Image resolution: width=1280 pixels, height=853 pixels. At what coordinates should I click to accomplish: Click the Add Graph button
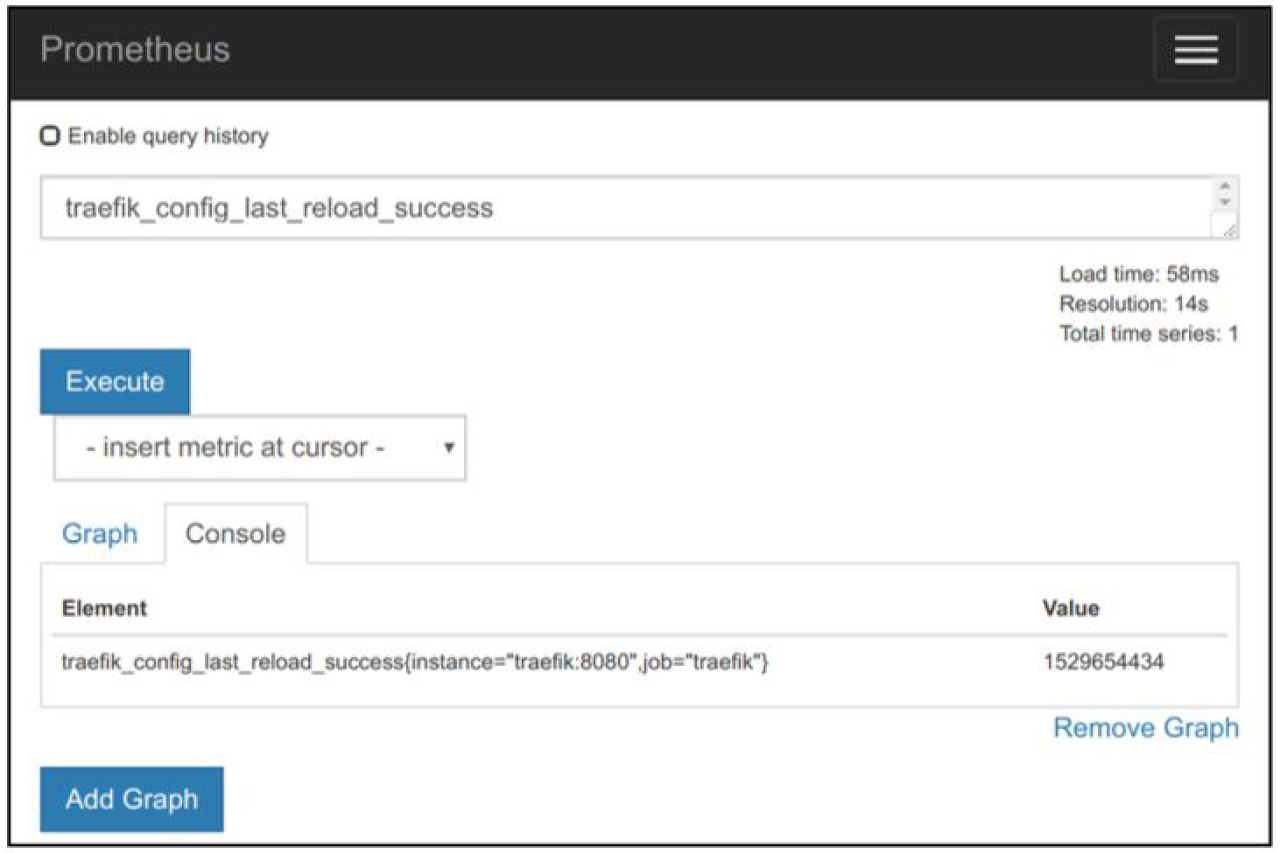click(132, 799)
